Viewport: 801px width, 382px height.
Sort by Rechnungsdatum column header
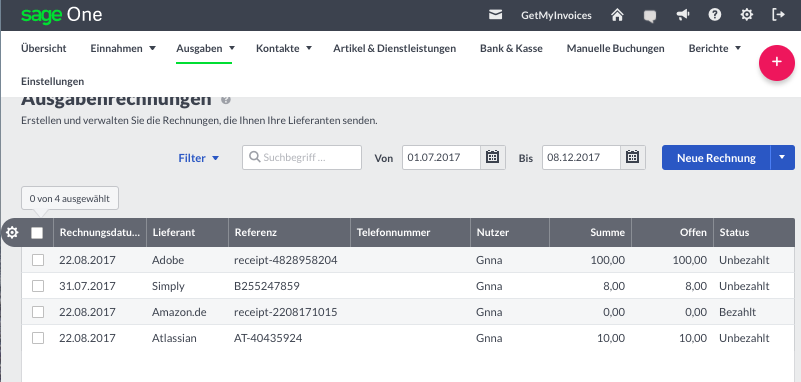[x=100, y=232]
